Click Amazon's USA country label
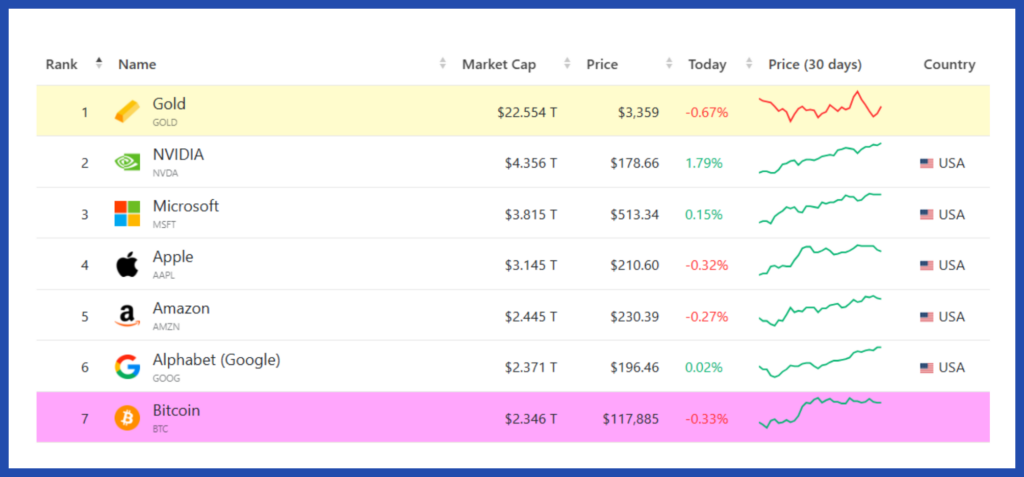This screenshot has height=477, width=1024. [x=951, y=317]
